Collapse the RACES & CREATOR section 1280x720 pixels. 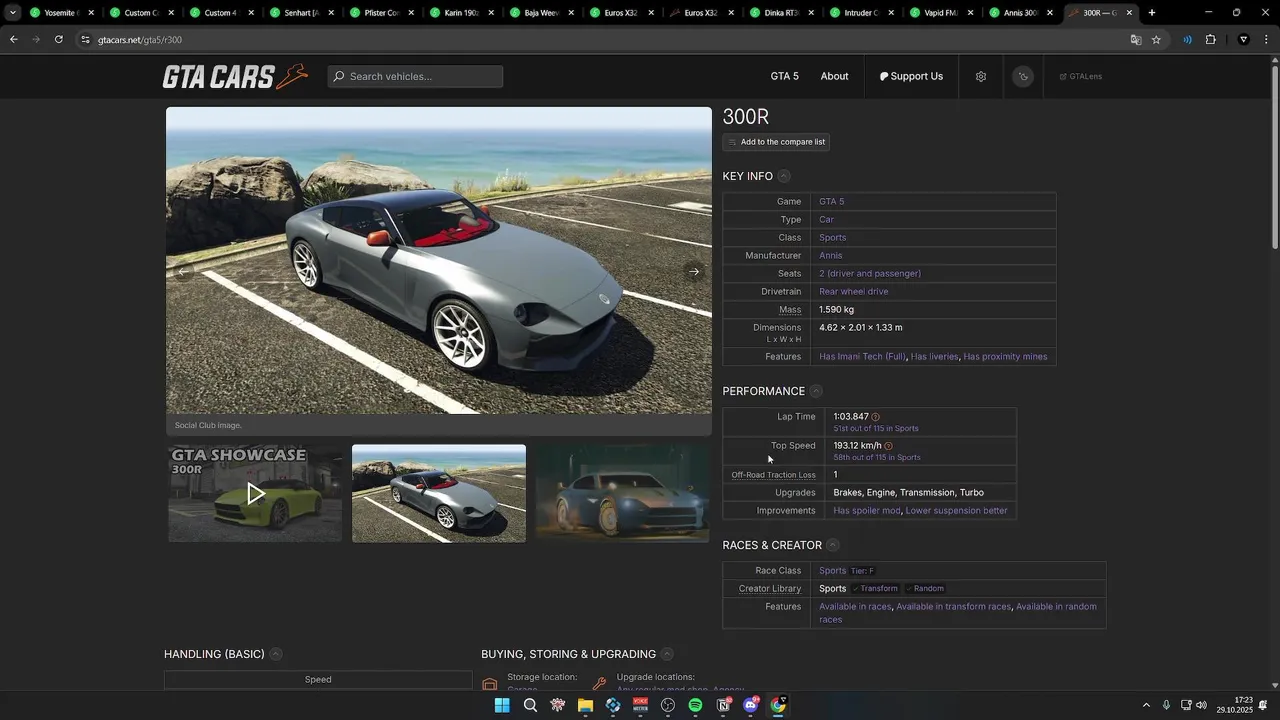coord(833,545)
